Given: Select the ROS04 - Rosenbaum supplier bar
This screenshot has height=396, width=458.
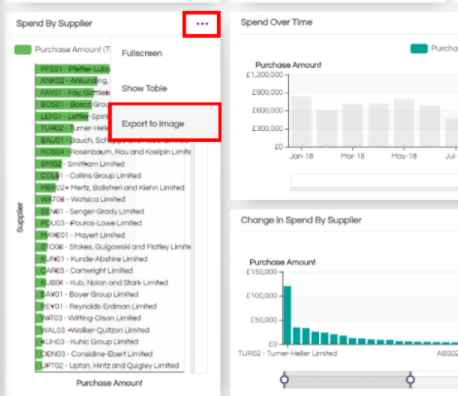Looking at the screenshot, I should [53, 152].
